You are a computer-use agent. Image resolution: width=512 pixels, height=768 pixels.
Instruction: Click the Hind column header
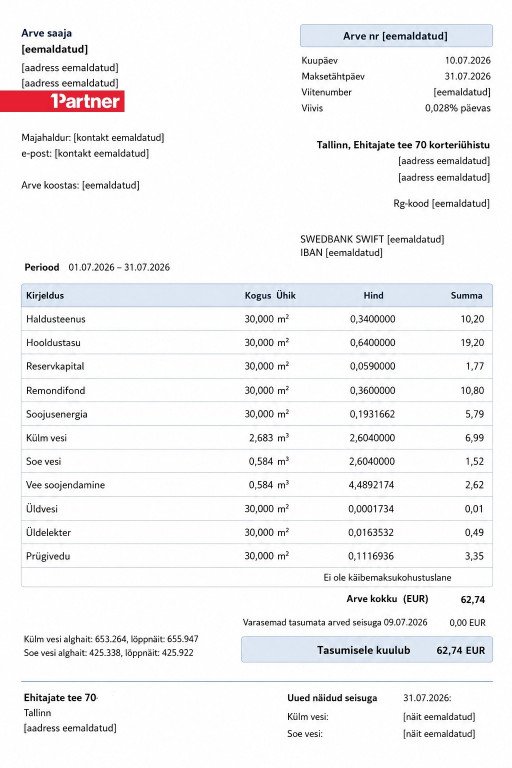pos(373,295)
